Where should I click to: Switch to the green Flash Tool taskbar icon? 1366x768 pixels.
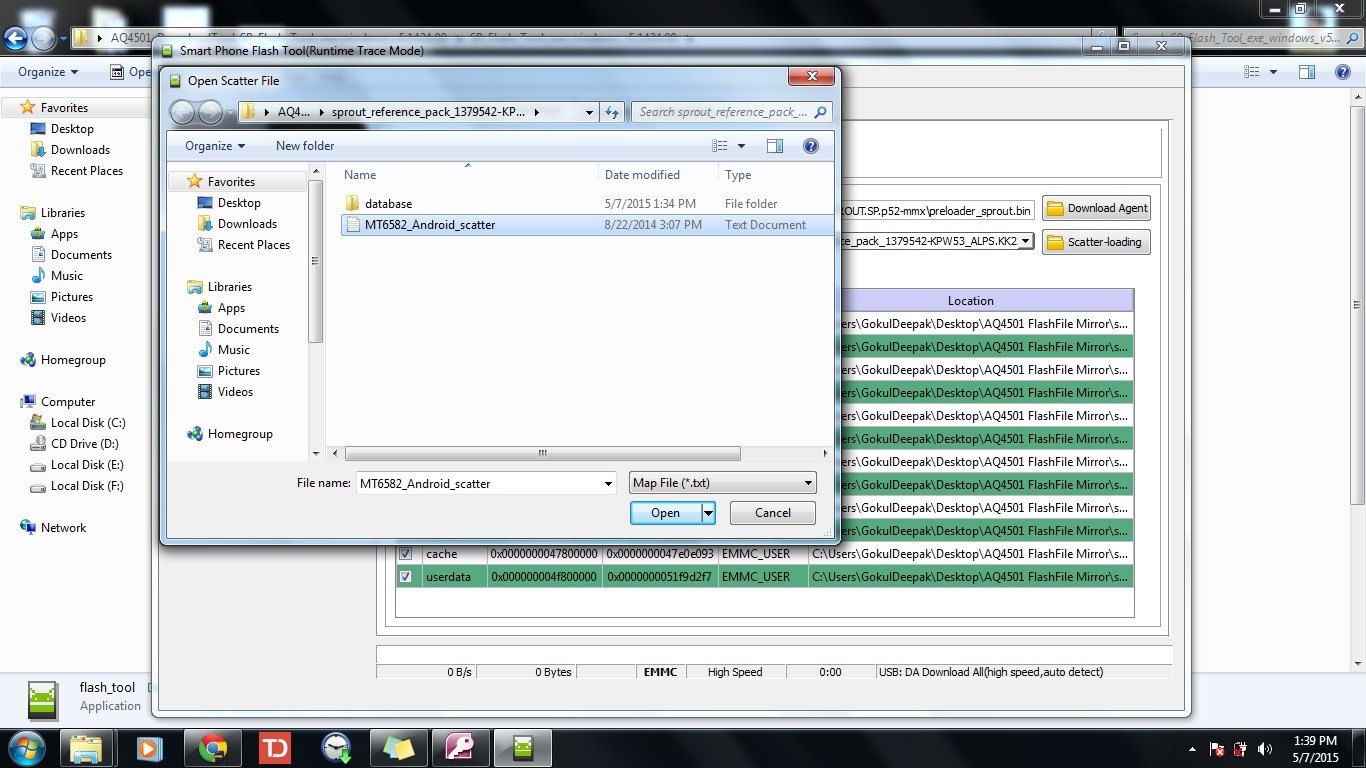point(522,748)
